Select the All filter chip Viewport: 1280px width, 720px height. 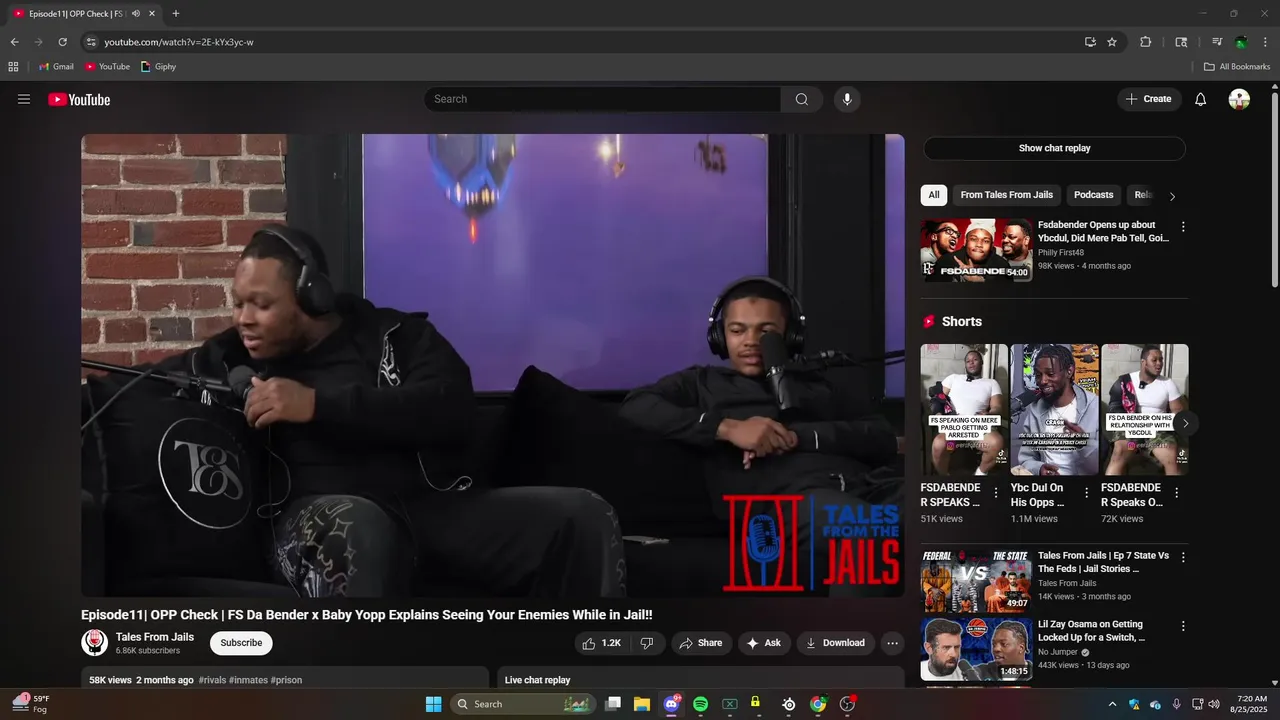[934, 195]
